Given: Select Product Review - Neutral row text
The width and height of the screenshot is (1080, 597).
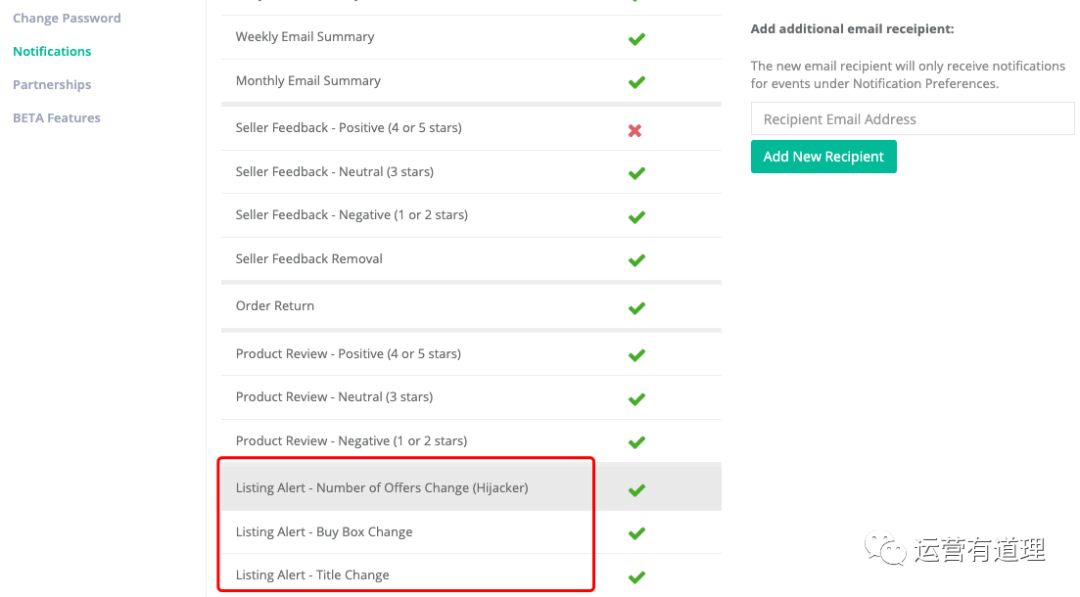Looking at the screenshot, I should (334, 397).
